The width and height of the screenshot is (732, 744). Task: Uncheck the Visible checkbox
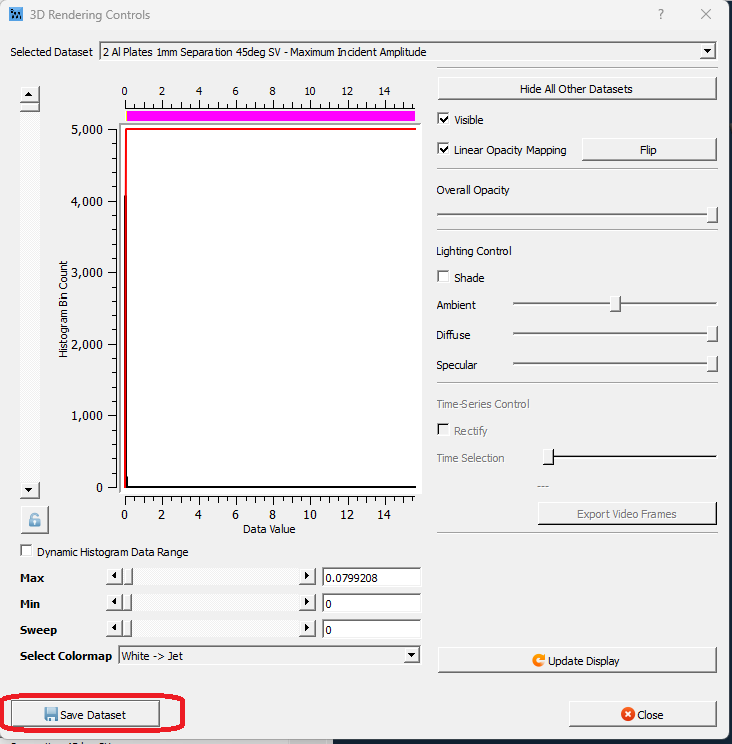[444, 120]
